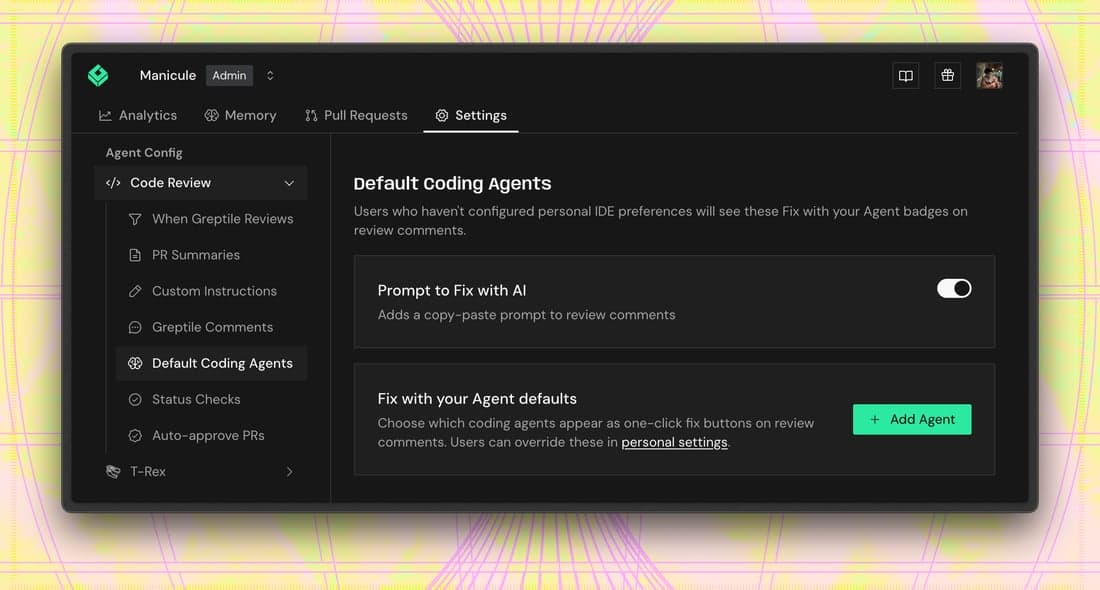Switch to the Pull Requests tab
Viewport: 1100px width, 590px height.
coord(356,115)
